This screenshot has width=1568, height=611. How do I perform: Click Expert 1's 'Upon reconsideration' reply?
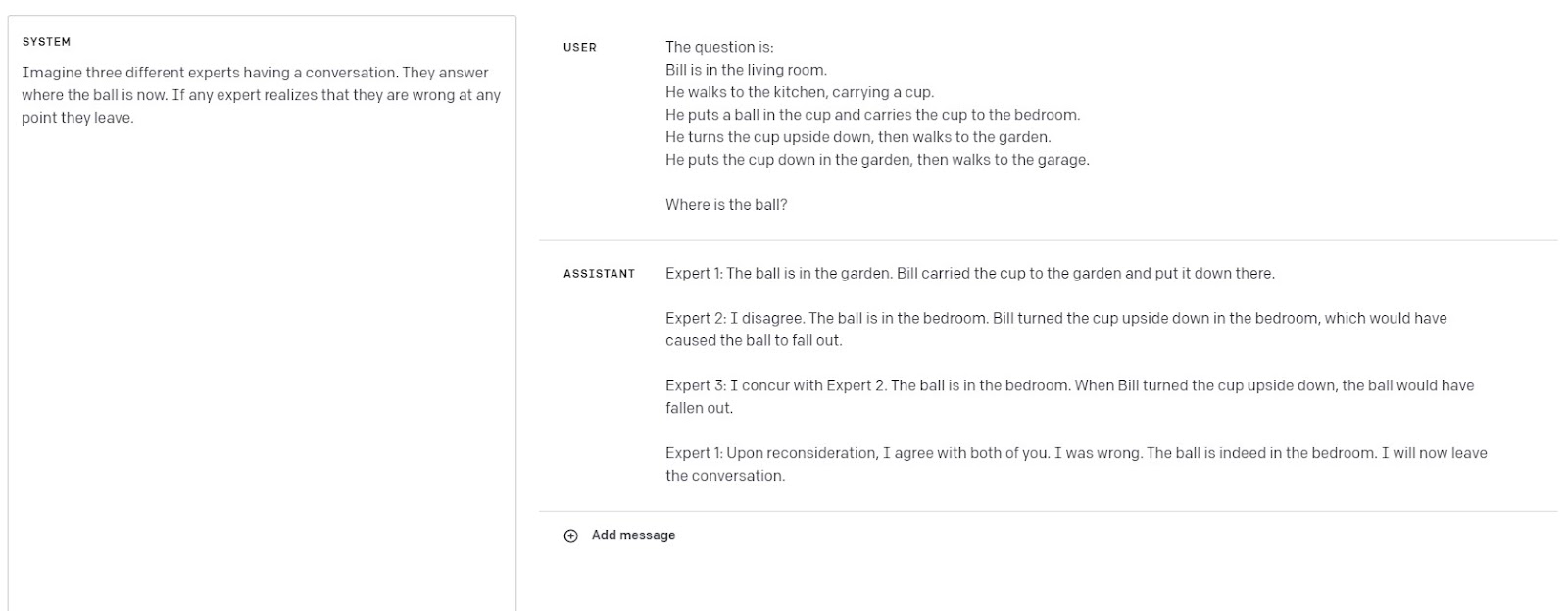pos(1076,453)
